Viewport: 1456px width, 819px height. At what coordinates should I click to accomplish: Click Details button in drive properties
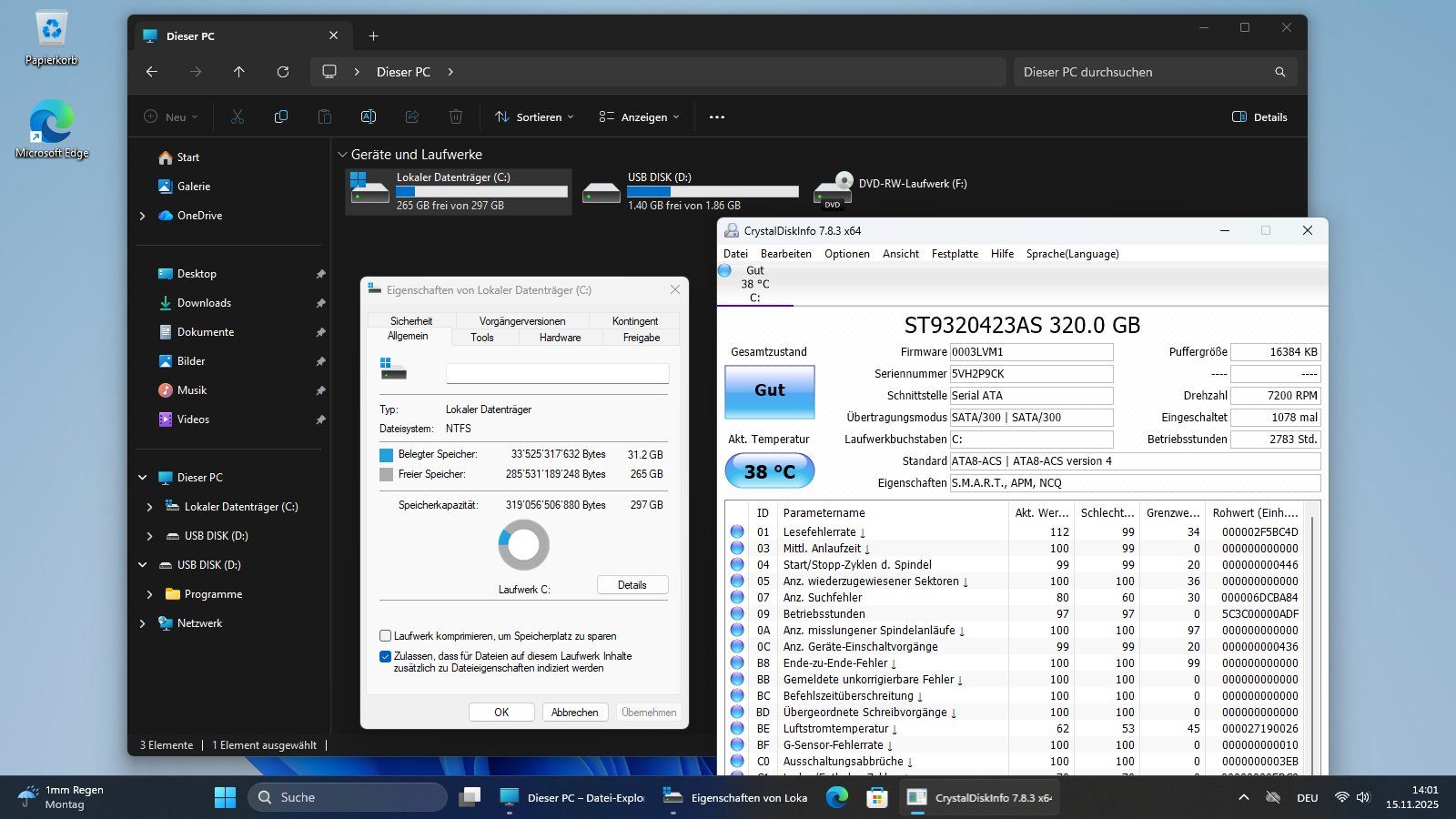tap(632, 585)
